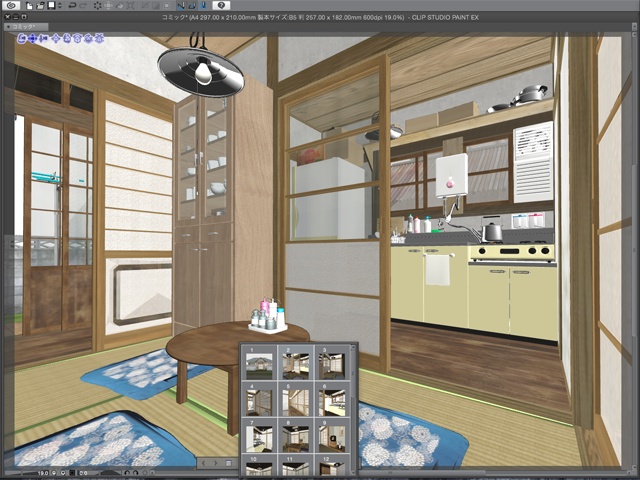Click the Deselect toolbar icon
This screenshot has width=640, height=480.
(x=145, y=6)
